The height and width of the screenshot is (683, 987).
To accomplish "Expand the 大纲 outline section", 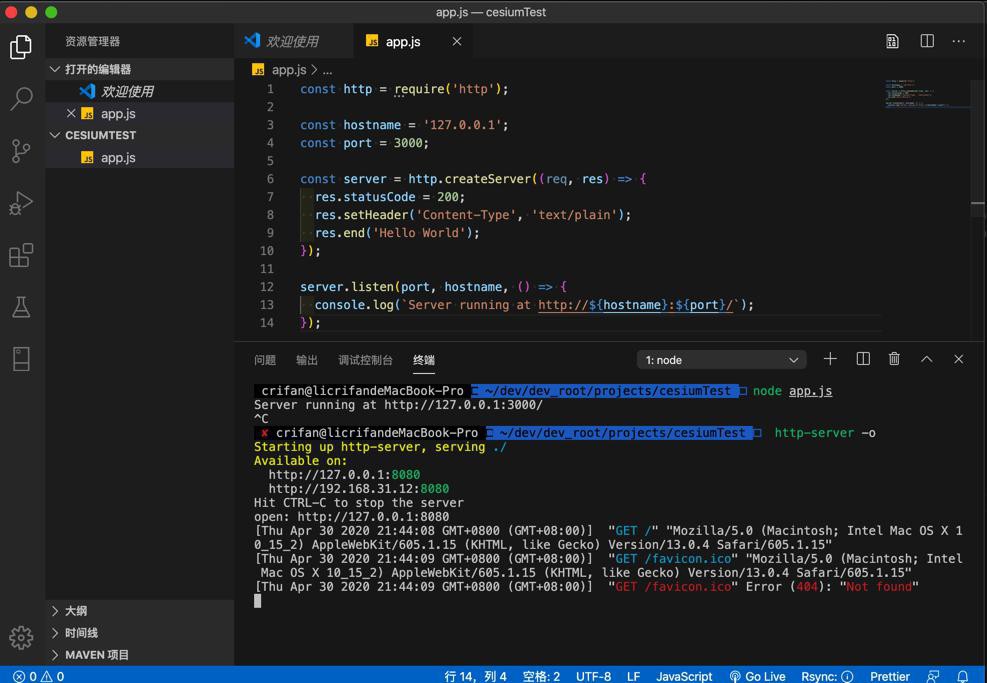I will point(76,611).
